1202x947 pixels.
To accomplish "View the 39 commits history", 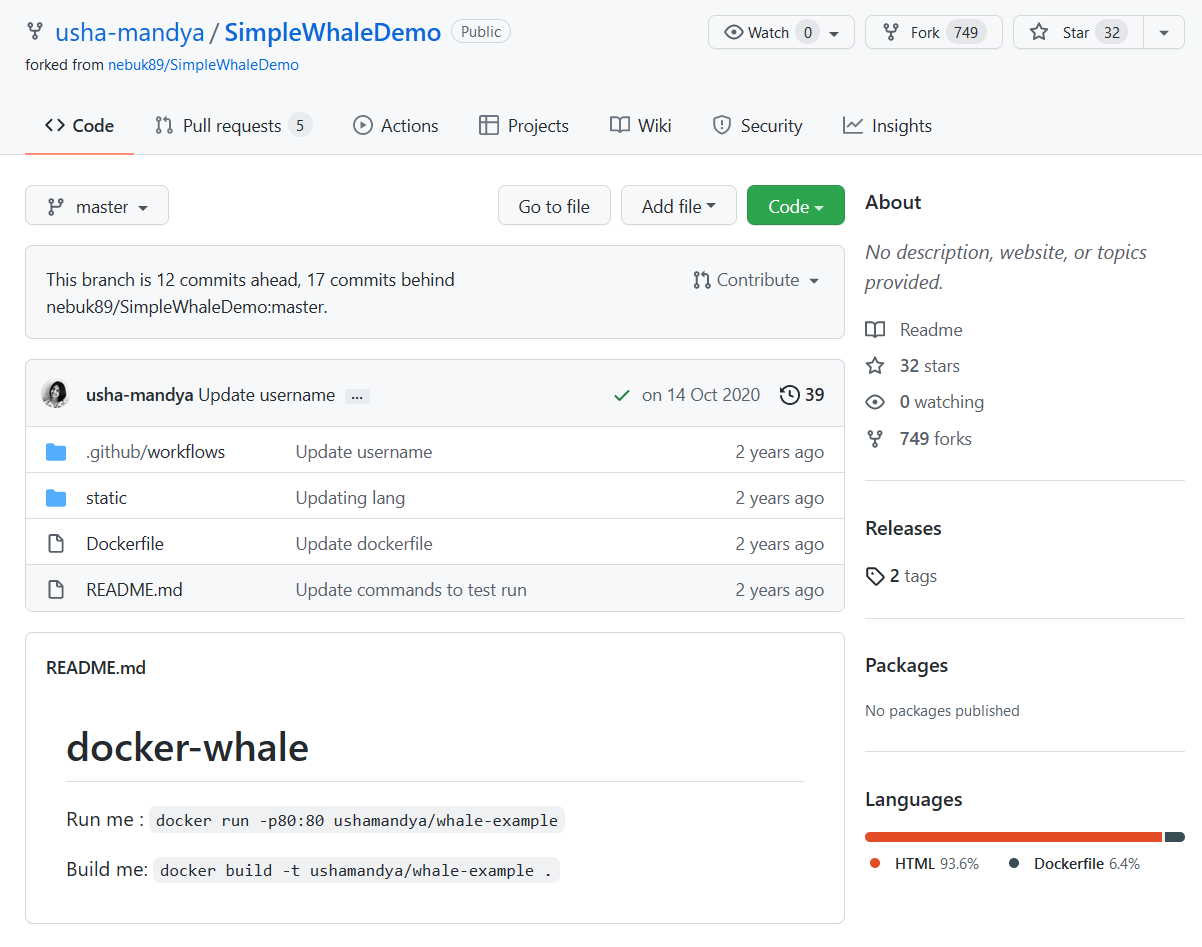I will pos(802,395).
